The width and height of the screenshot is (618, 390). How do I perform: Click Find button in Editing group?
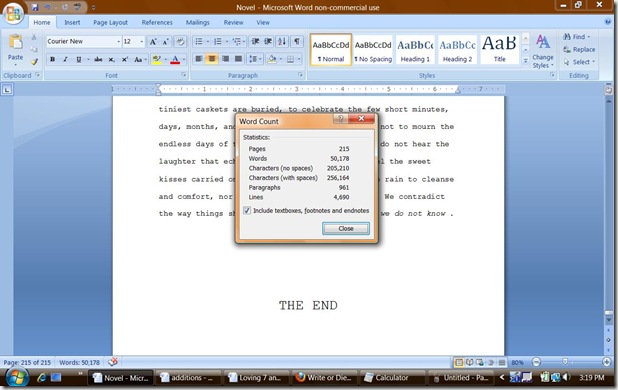click(577, 37)
